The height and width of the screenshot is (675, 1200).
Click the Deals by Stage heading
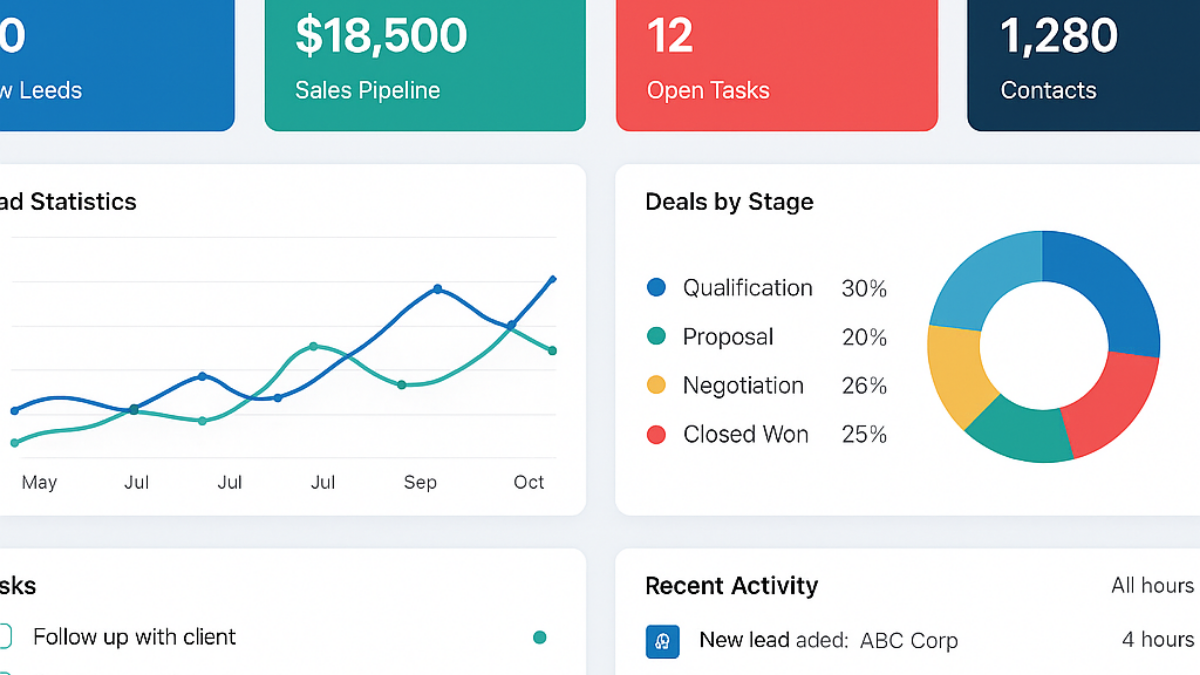click(x=729, y=202)
